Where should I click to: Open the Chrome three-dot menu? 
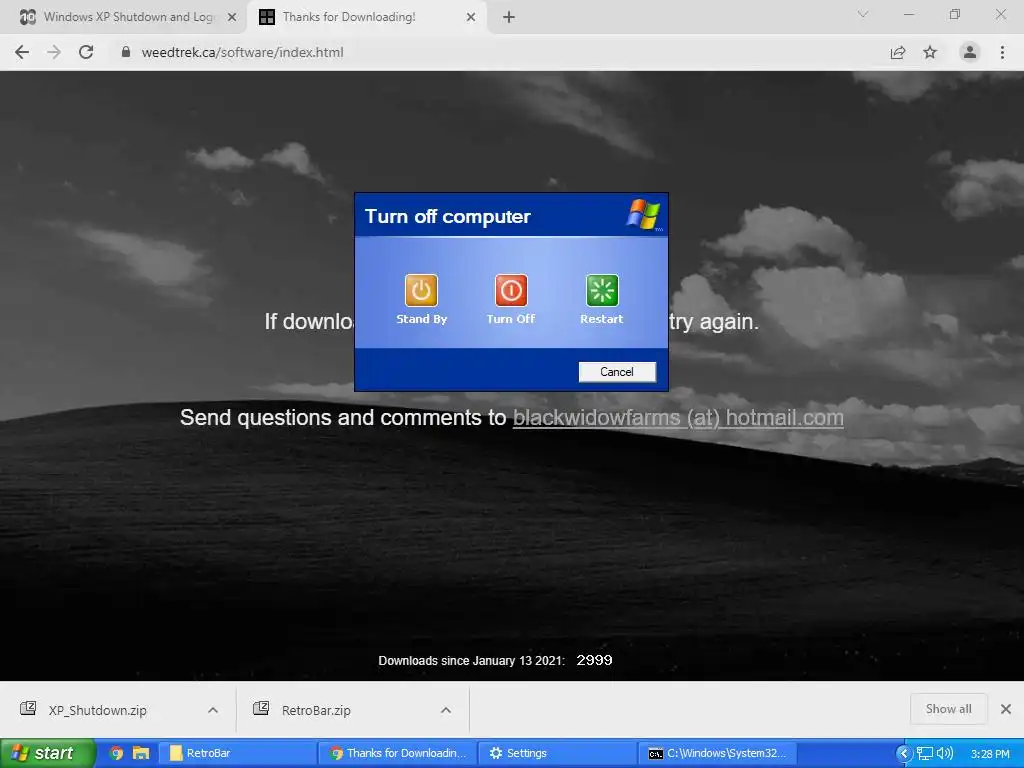(1002, 52)
